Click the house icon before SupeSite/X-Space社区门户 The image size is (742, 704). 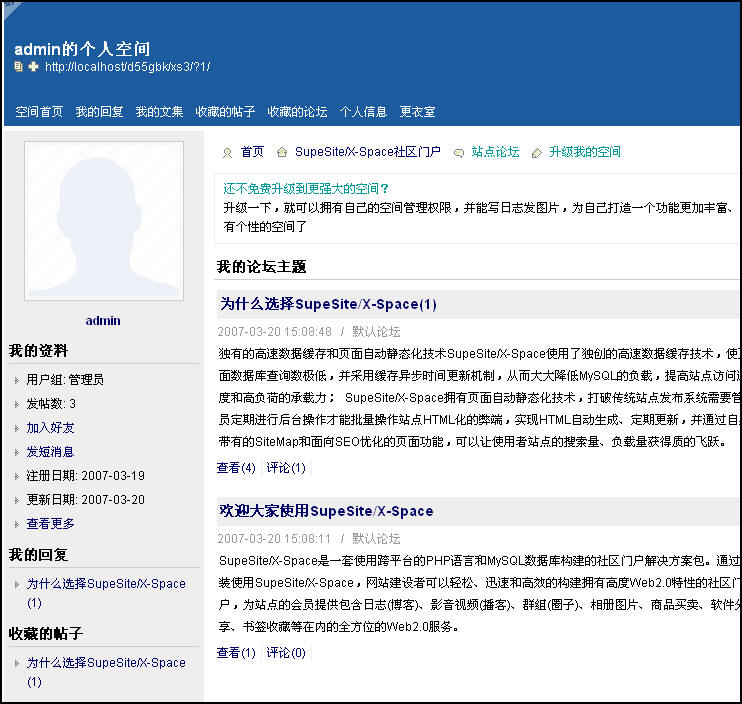282,152
